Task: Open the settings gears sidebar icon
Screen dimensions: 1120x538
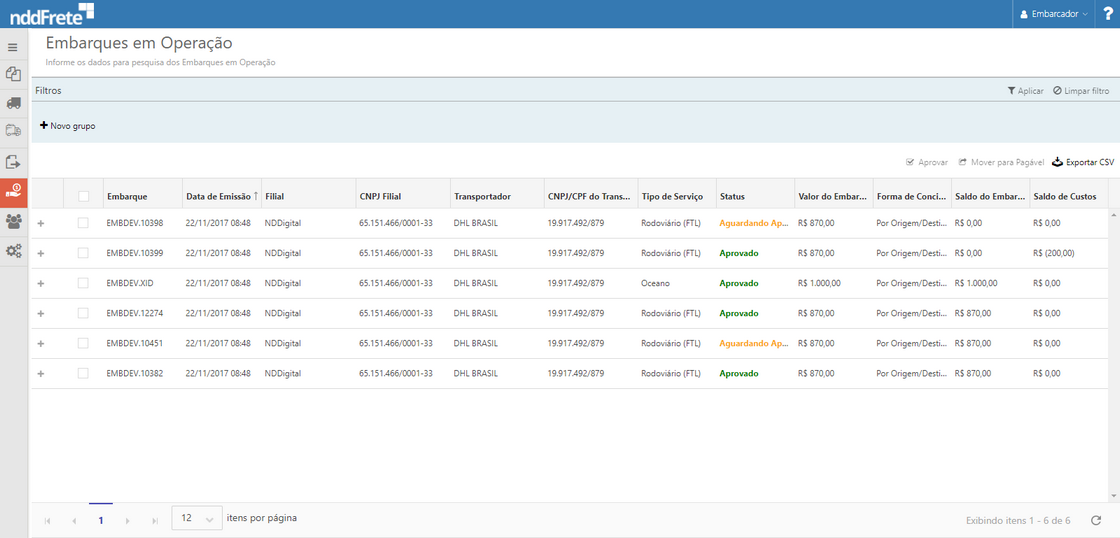Action: tap(13, 251)
